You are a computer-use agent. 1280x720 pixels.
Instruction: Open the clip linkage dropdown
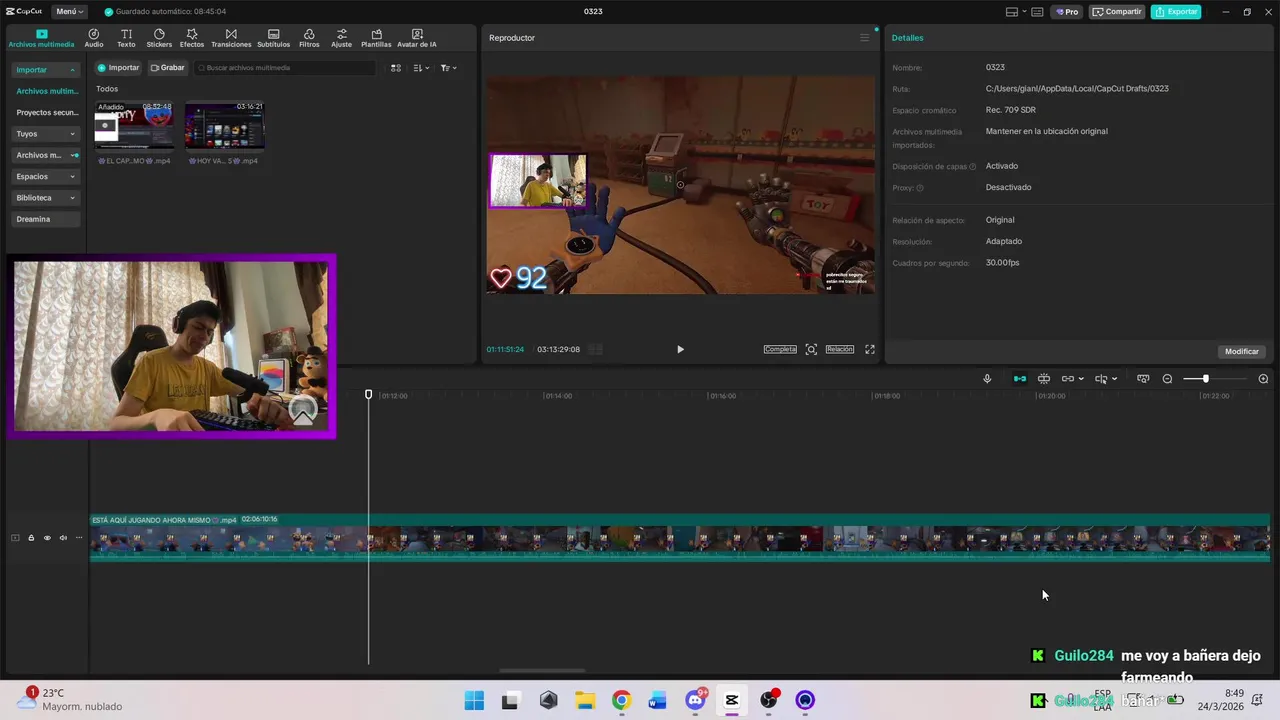(1072, 379)
